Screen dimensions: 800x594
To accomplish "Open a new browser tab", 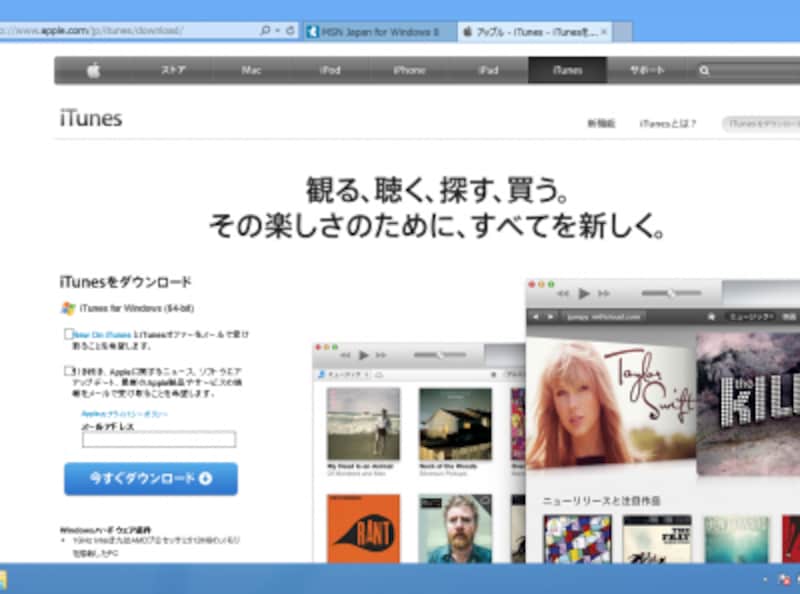I will click(622, 32).
